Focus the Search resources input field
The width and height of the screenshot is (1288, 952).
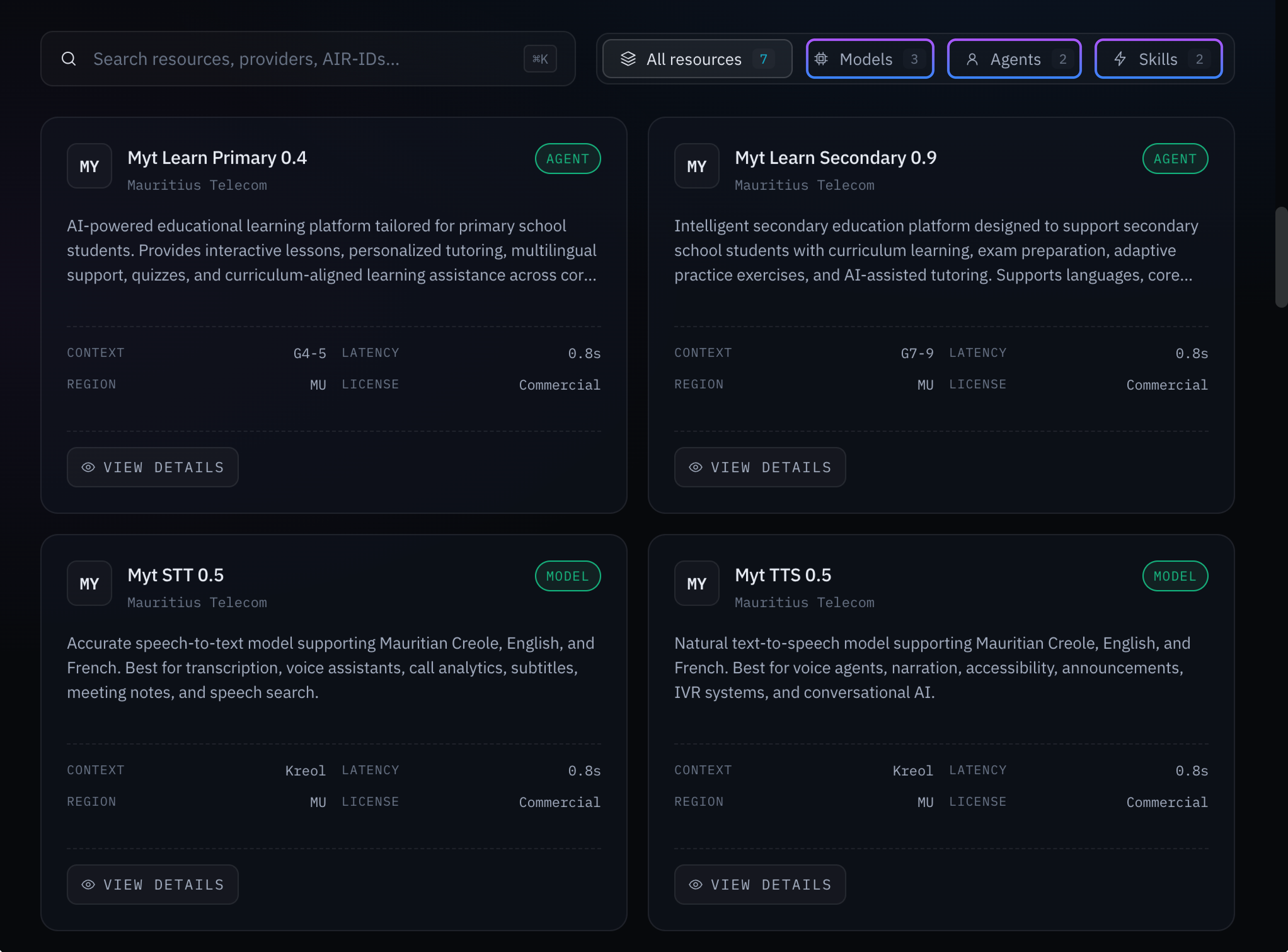coord(308,59)
